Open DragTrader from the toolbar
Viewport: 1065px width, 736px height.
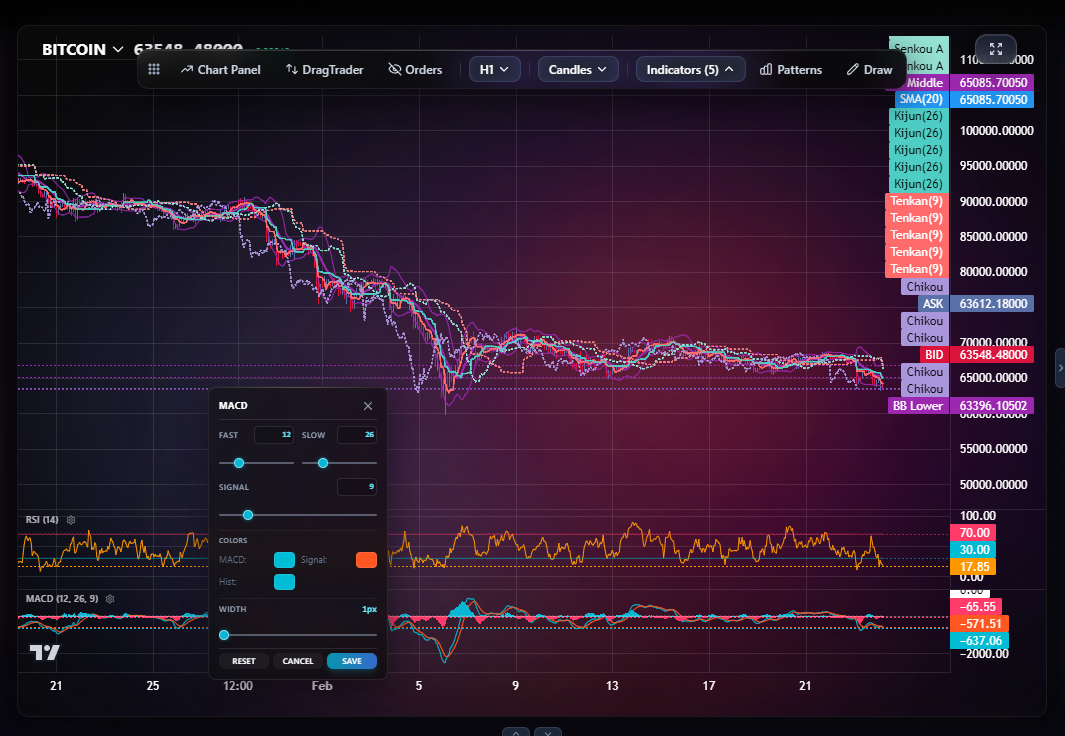click(324, 70)
